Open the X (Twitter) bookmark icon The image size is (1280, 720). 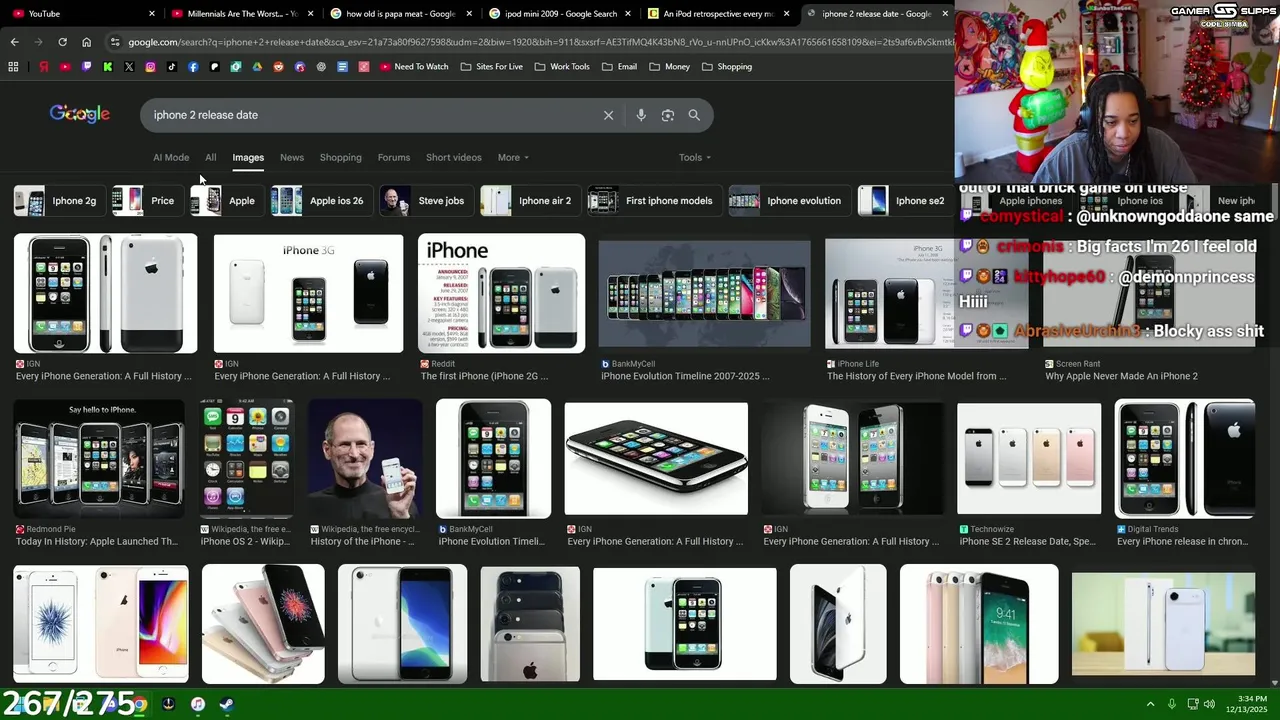pos(129,67)
